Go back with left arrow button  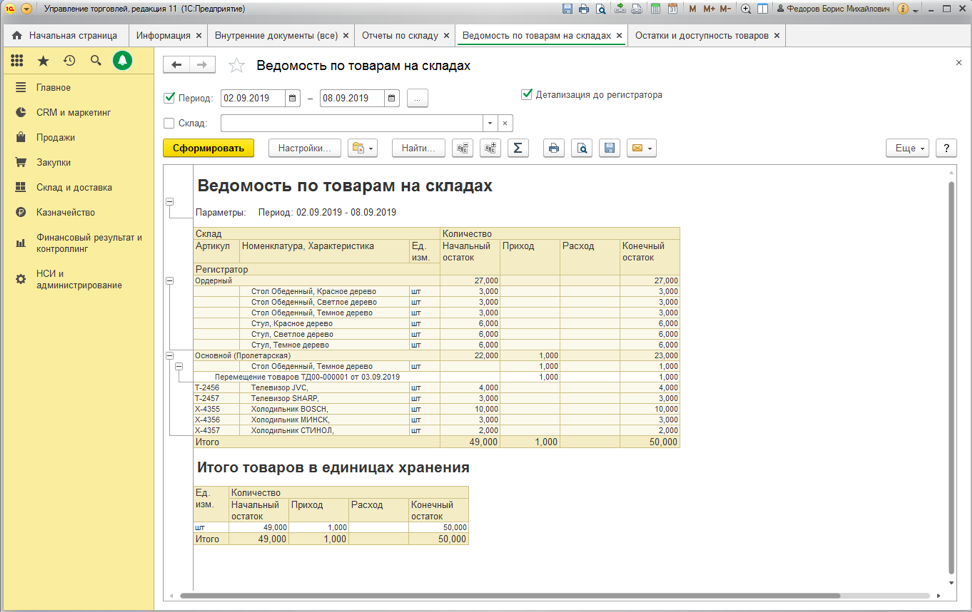click(x=177, y=64)
